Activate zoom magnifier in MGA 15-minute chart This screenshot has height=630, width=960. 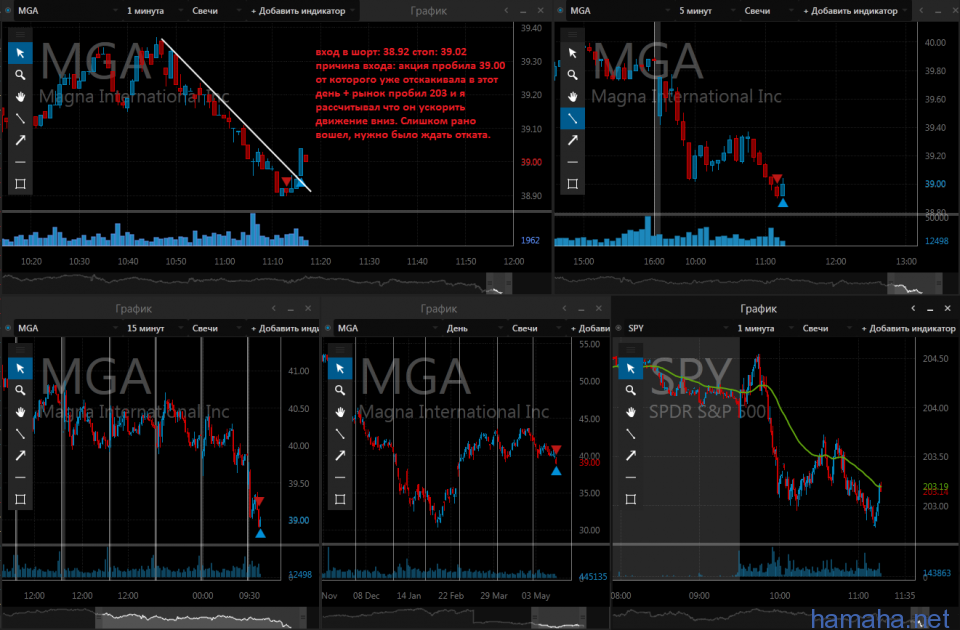pyautogui.click(x=20, y=390)
